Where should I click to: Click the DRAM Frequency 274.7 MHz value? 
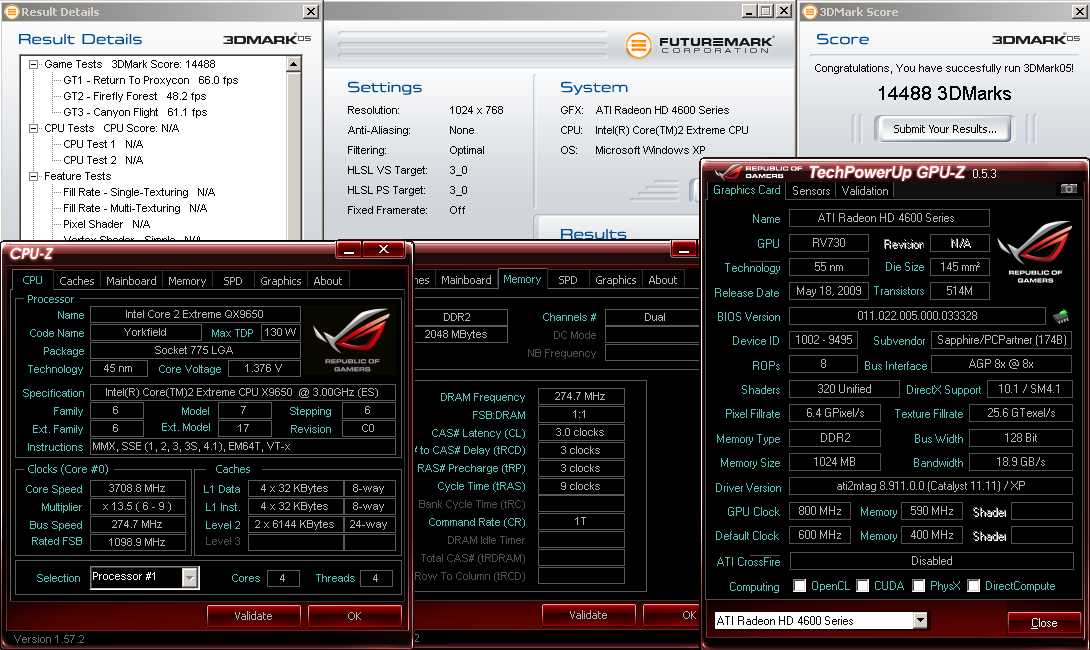[x=580, y=396]
